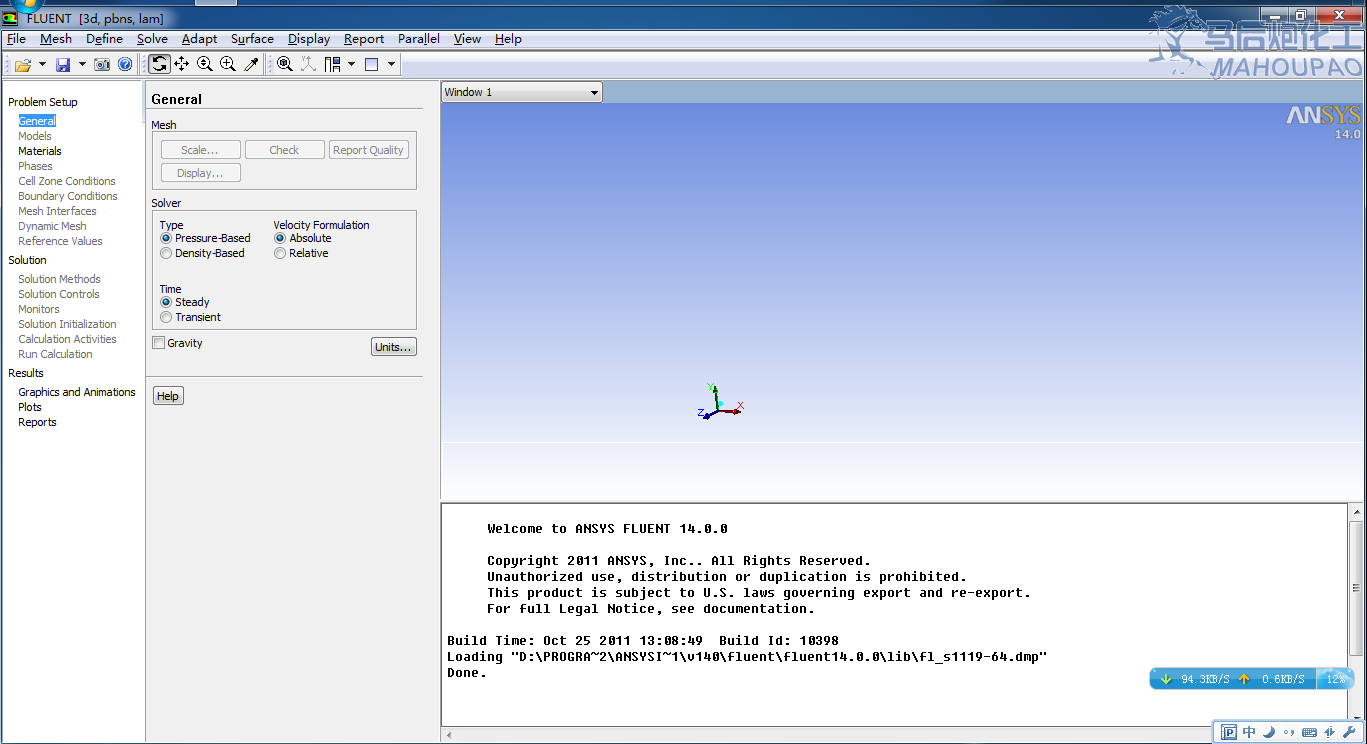The image size is (1367, 744).
Task: Select Cell Zone Conditions tree item
Action: click(x=67, y=181)
